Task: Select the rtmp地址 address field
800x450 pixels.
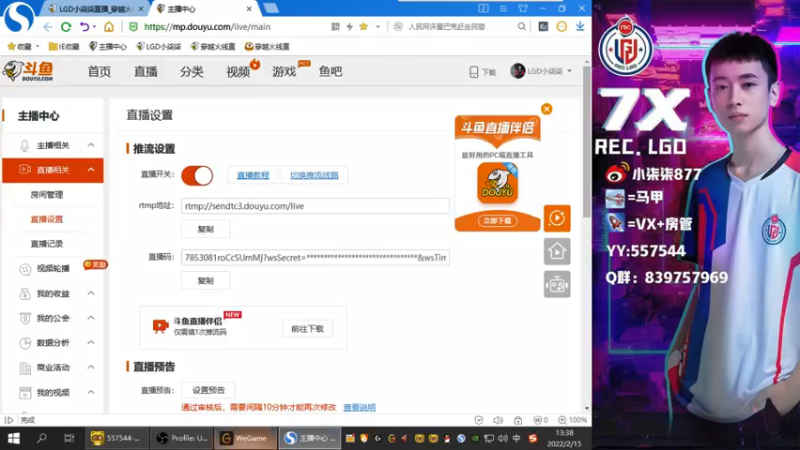Action: point(315,206)
